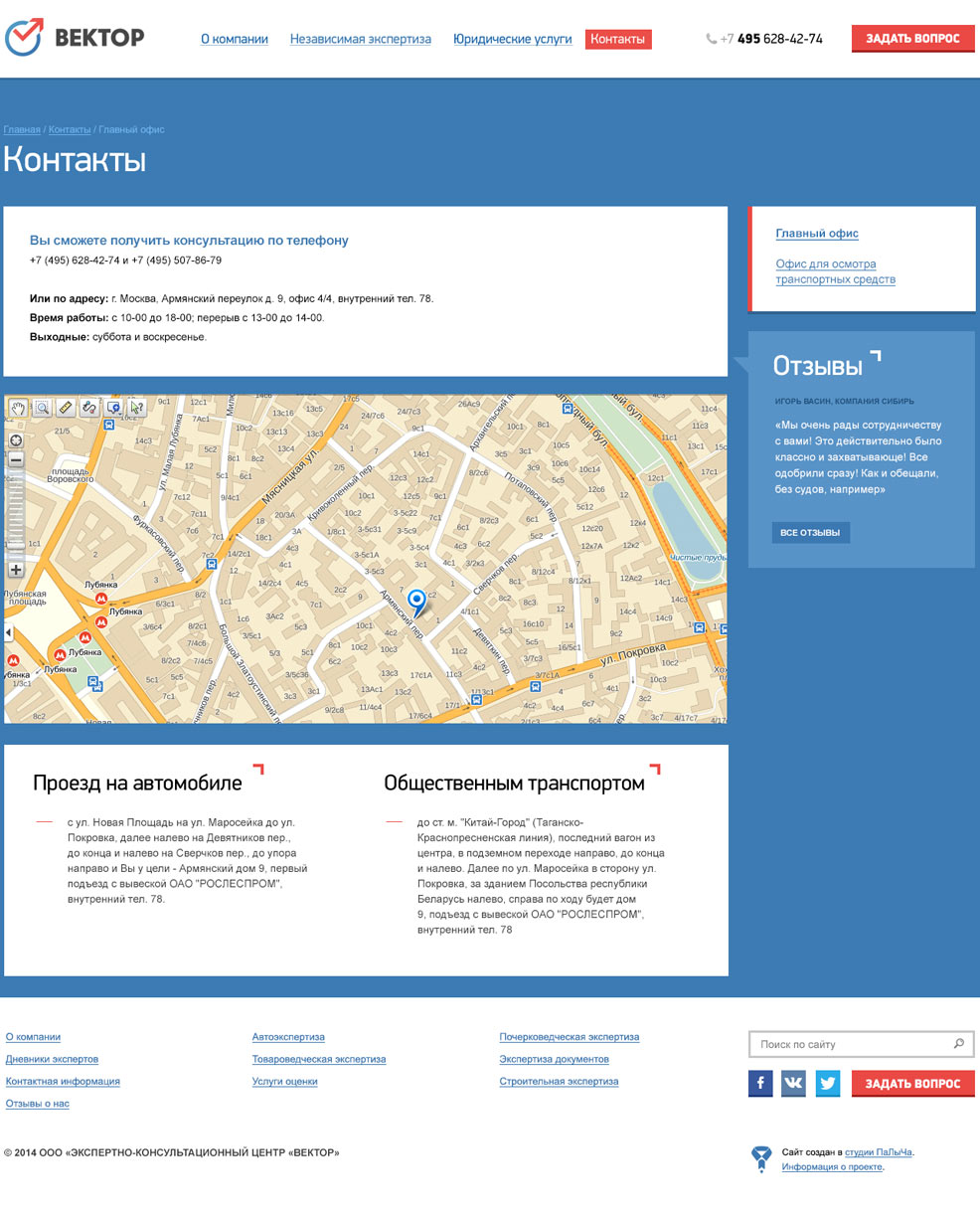This screenshot has height=1220, width=980.
Task: Activate the magnifier zoom-selection map tool
Action: tap(42, 408)
